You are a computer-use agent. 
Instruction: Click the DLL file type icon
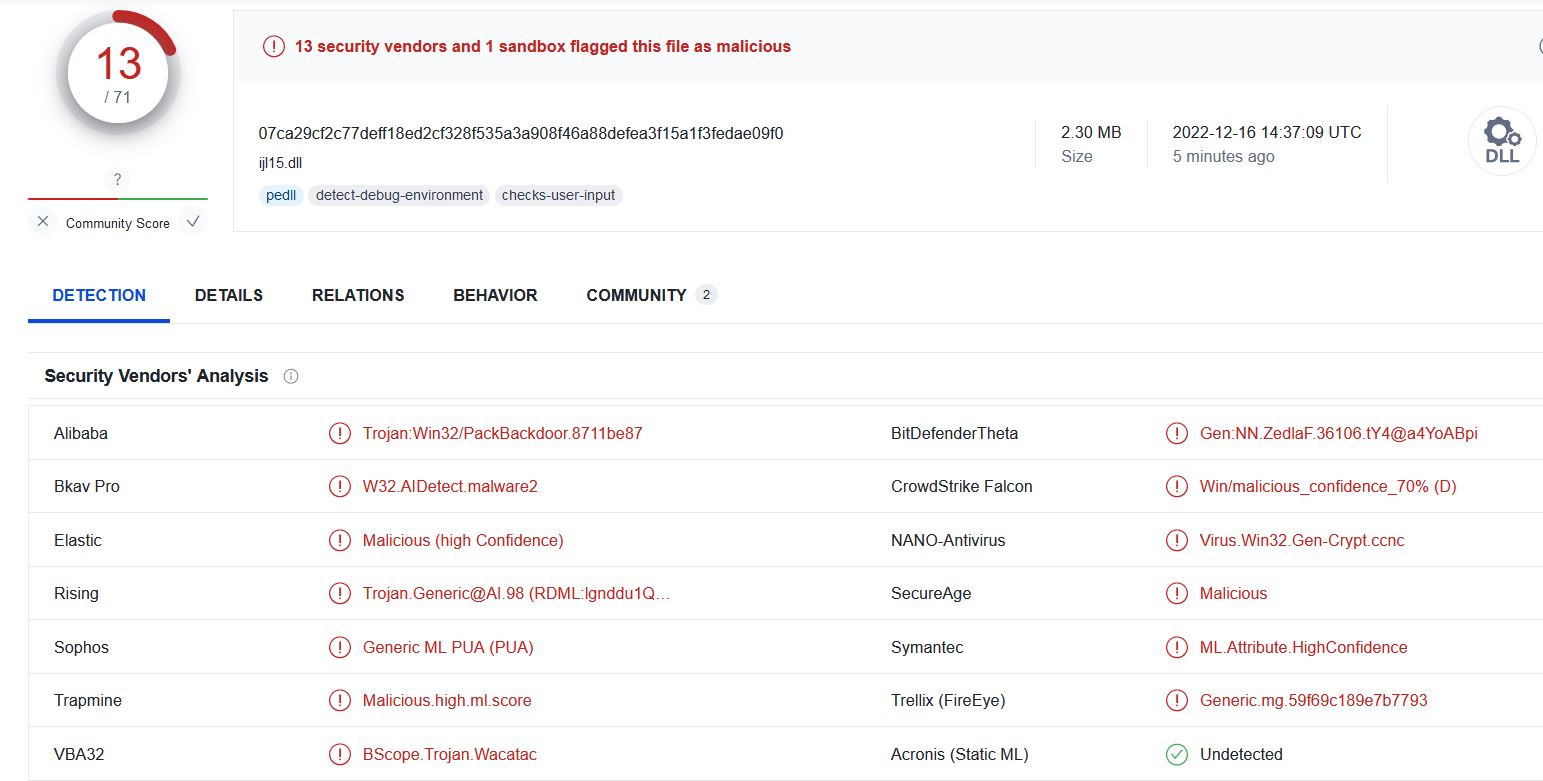(x=1502, y=141)
